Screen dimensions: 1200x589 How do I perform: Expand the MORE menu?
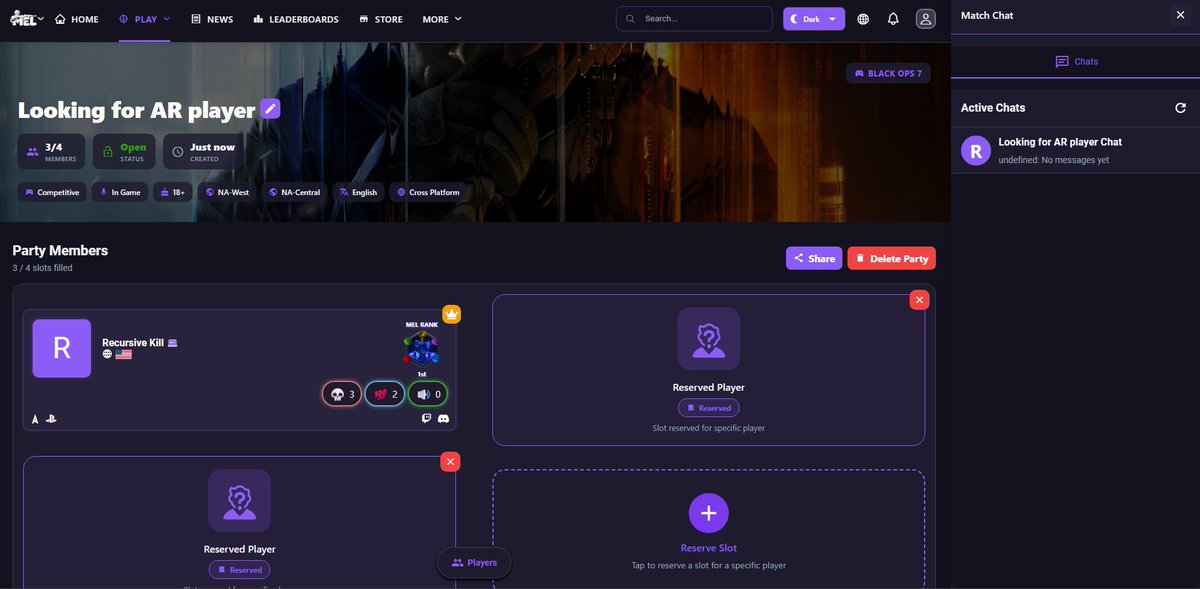tap(442, 19)
